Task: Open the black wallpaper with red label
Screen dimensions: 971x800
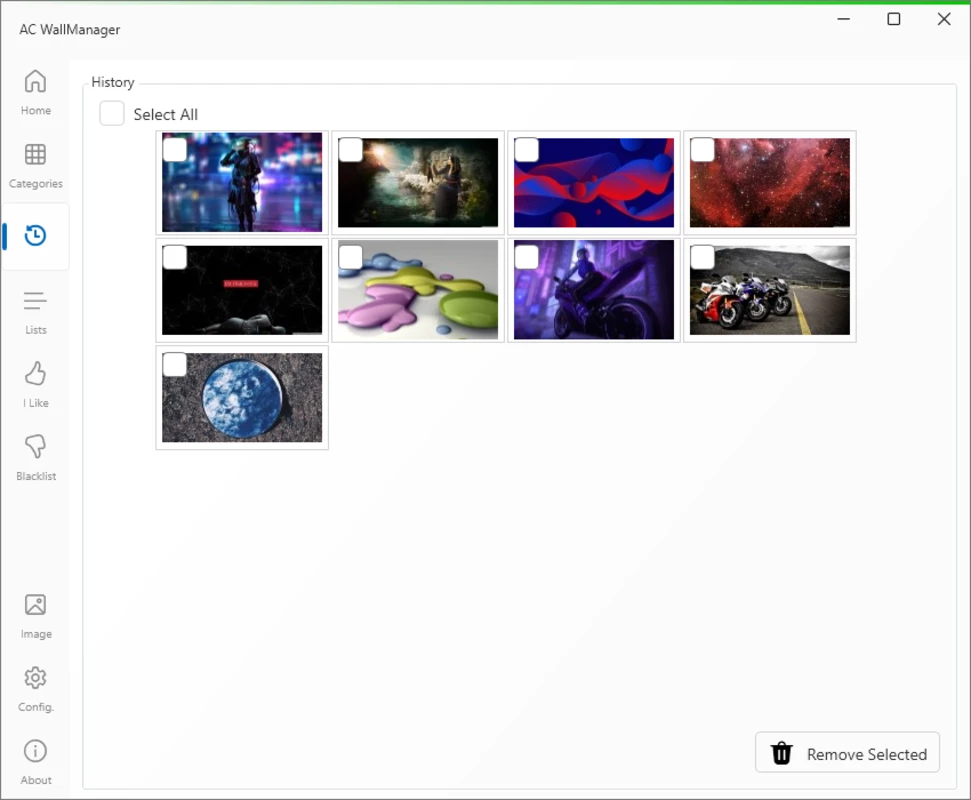Action: click(x=242, y=290)
